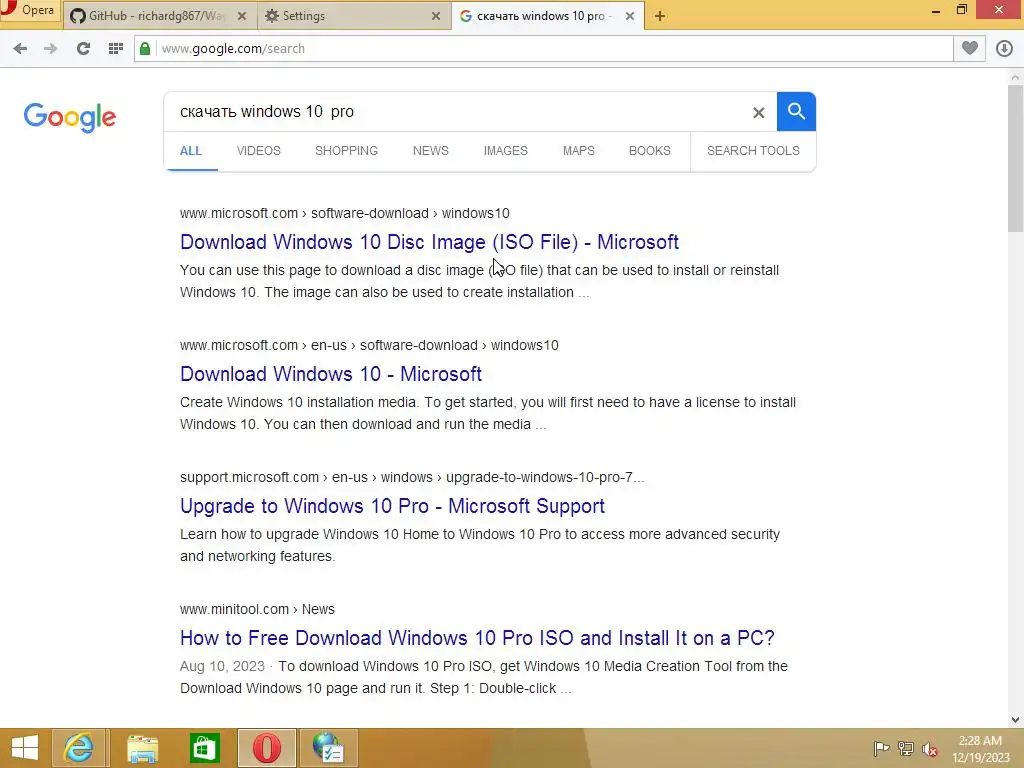Click the muted volume tray icon
The image size is (1024, 768).
pyautogui.click(x=930, y=749)
